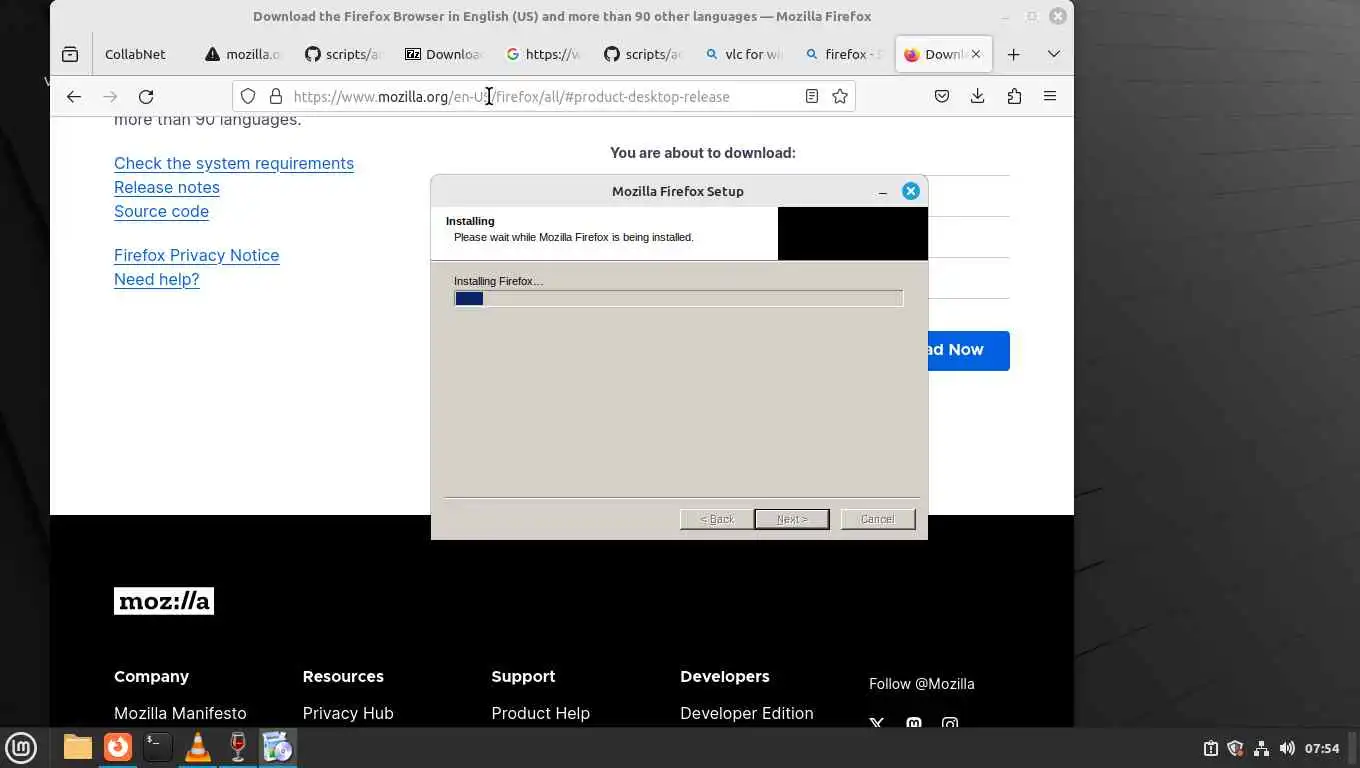The image size is (1360, 768).
Task: Open Check the system requirements link
Action: point(234,163)
